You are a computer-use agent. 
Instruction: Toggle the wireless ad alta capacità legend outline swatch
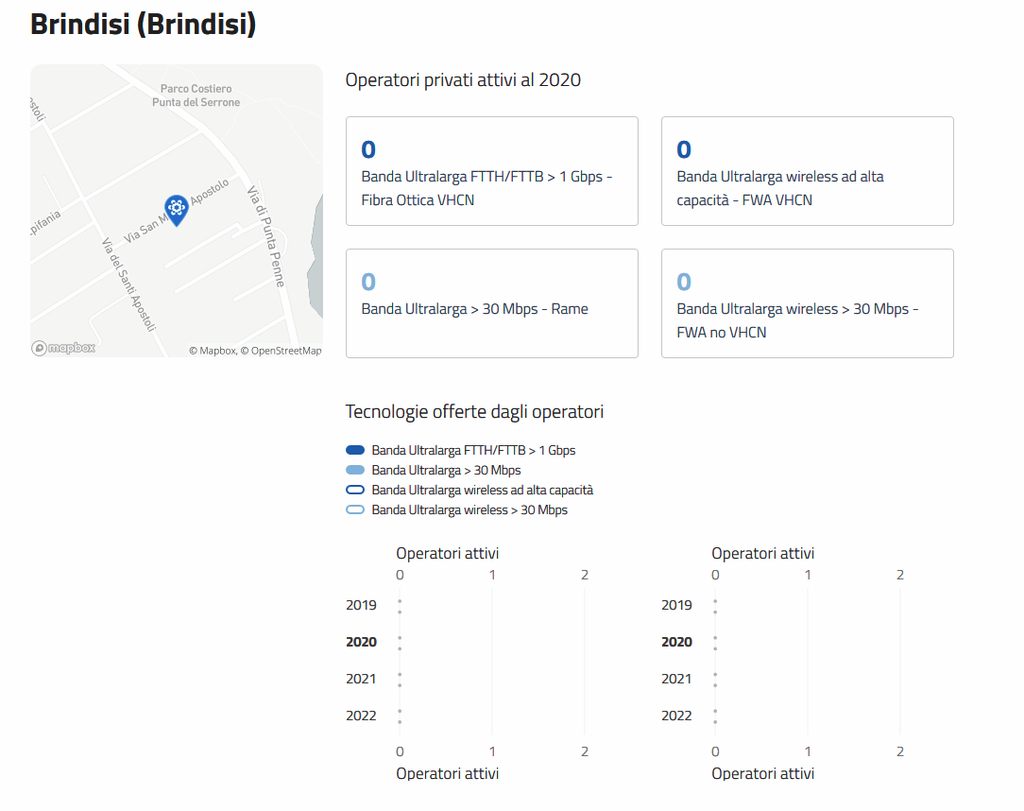pos(355,490)
